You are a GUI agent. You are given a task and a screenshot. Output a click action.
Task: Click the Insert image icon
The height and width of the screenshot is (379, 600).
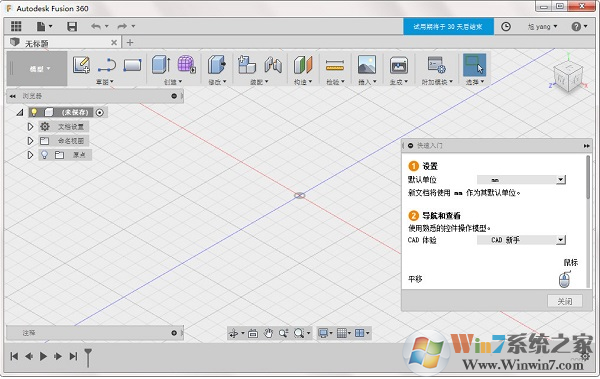point(367,64)
